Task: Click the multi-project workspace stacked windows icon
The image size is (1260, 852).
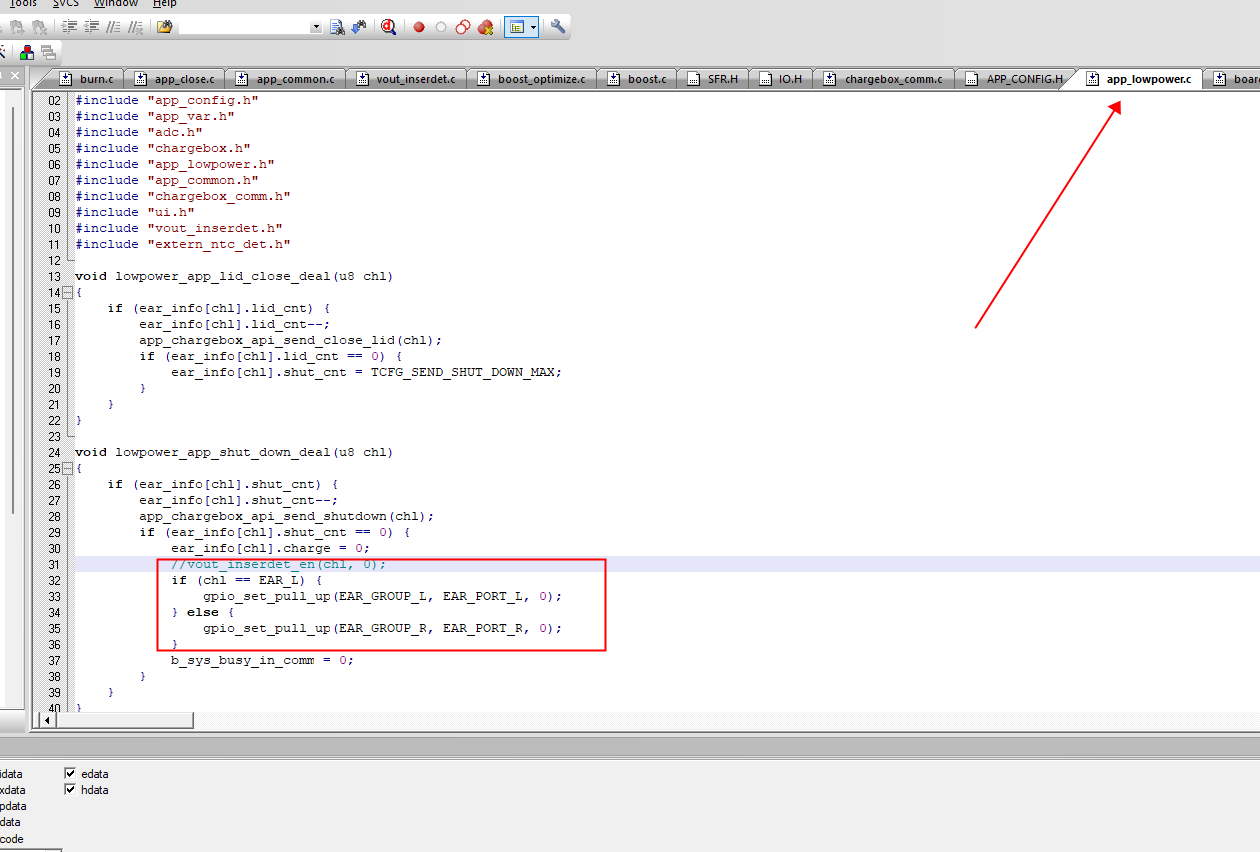Action: pos(47,52)
